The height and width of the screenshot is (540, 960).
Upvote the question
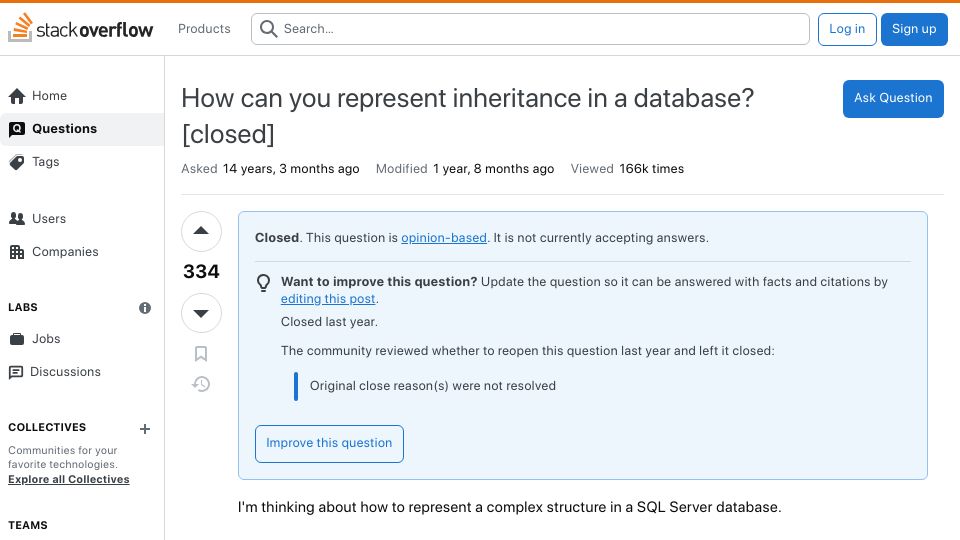(201, 231)
